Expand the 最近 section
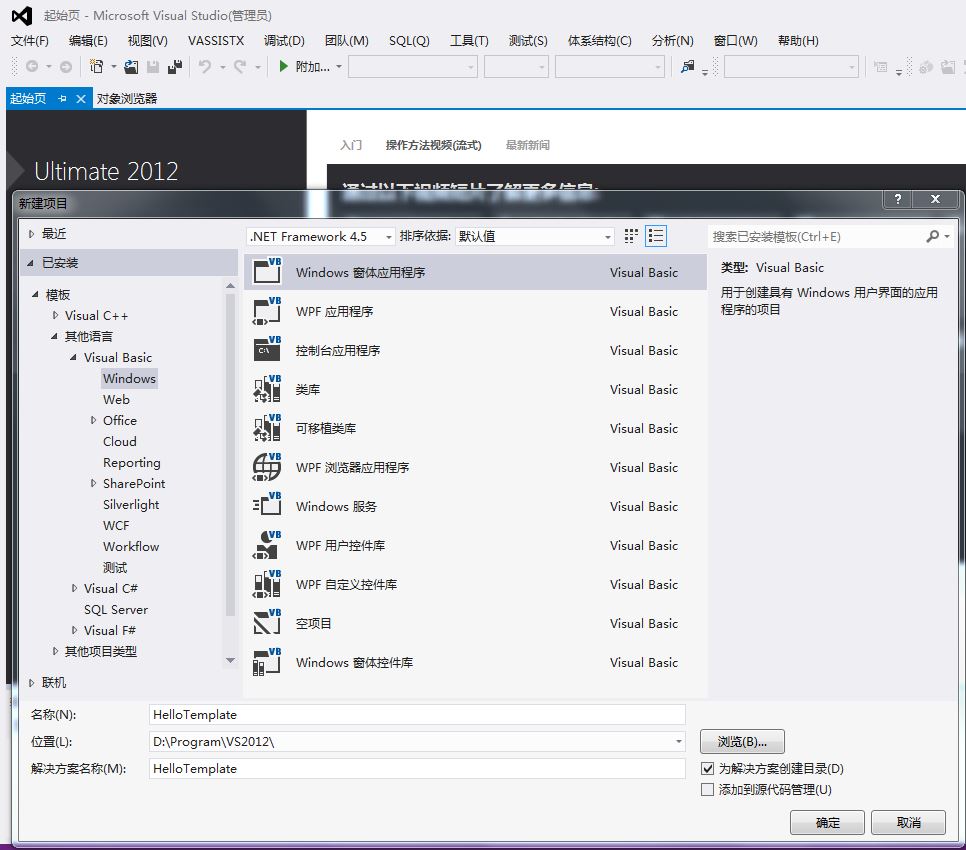Screen dimensions: 966x850 (x=31, y=233)
